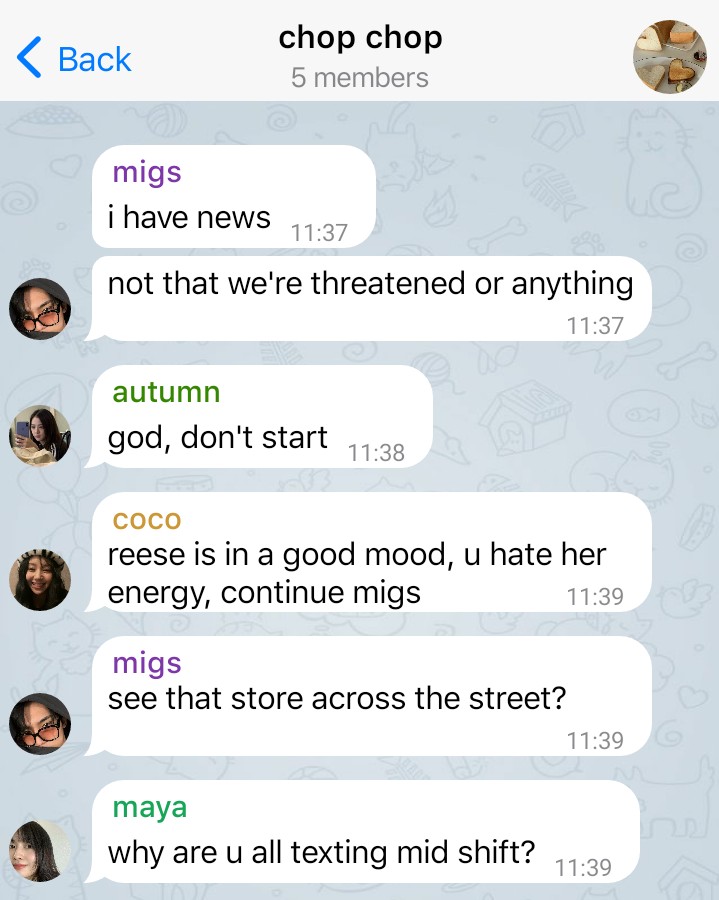Viewport: 719px width, 900px height.
Task: Tap the blue back chevron arrow
Action: (29, 57)
